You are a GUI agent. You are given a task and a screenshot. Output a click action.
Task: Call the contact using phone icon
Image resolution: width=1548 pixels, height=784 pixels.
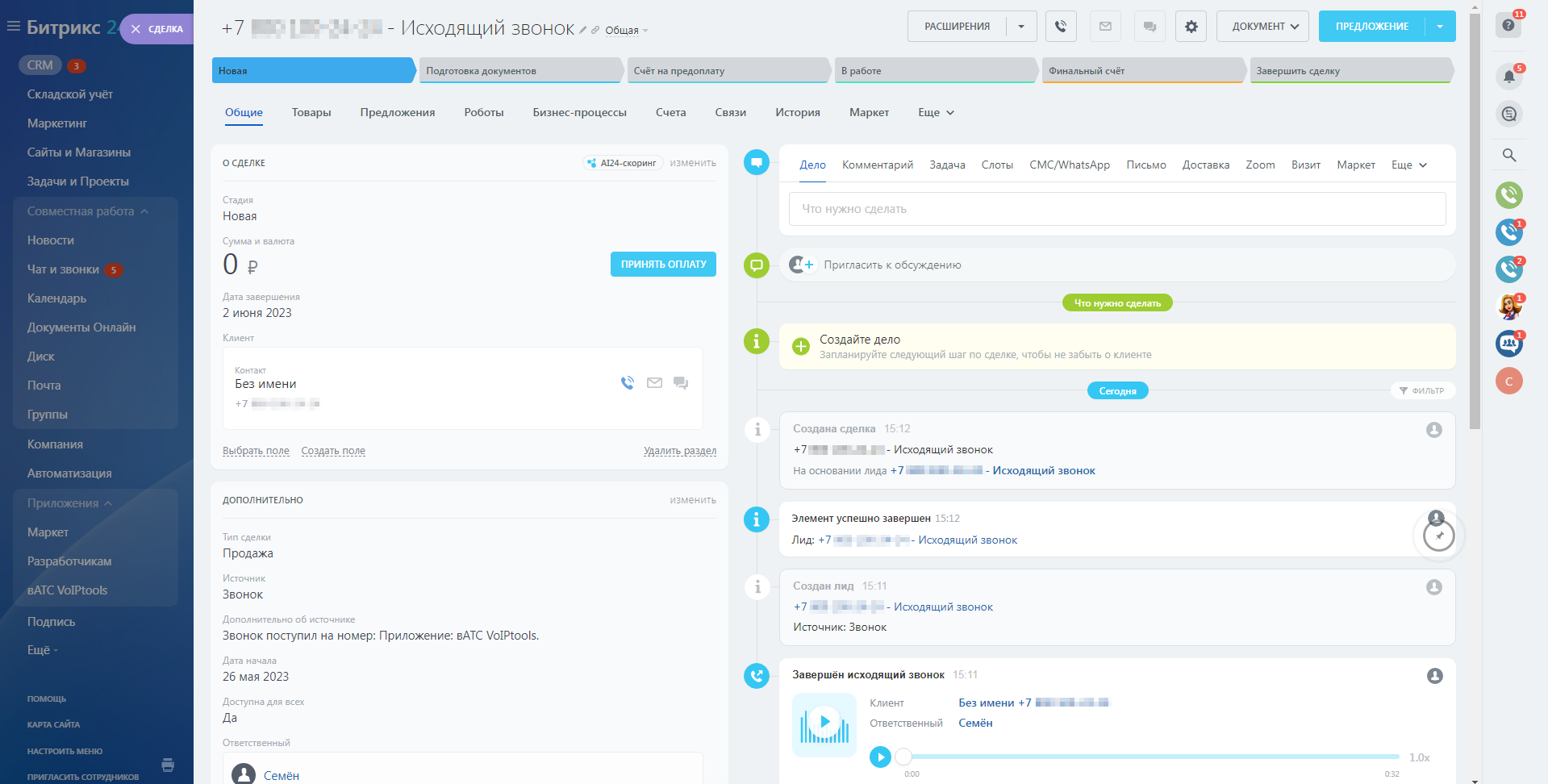[x=628, y=383]
